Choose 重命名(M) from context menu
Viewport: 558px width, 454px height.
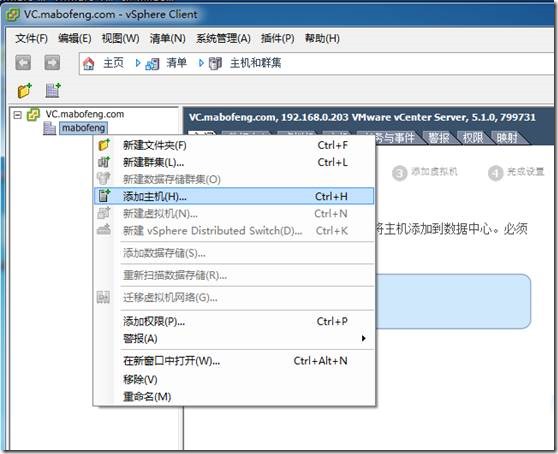click(234, 396)
